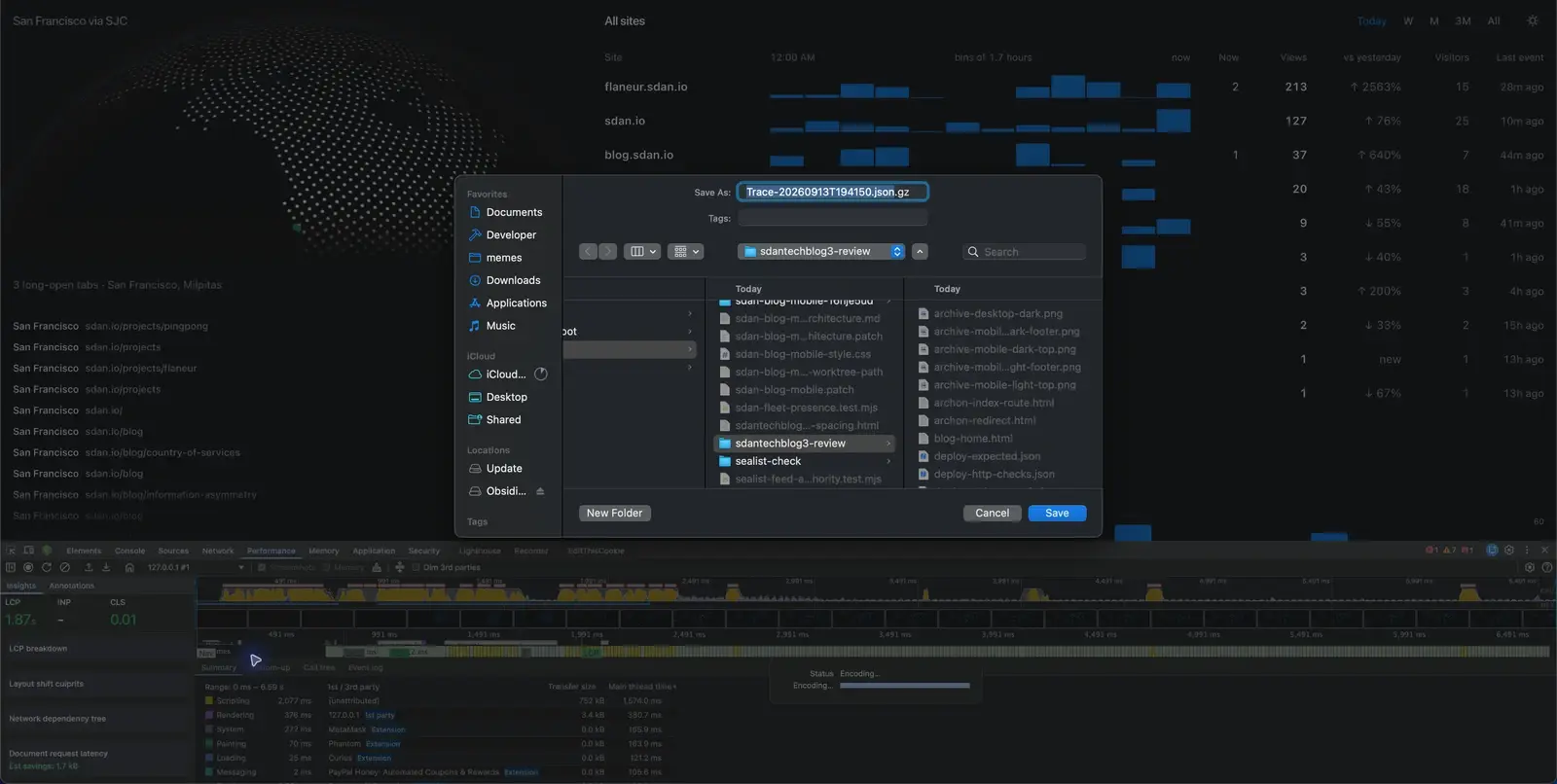Toggle DevTools device toolbar icon
Image resolution: width=1557 pixels, height=784 pixels.
pyautogui.click(x=28, y=550)
